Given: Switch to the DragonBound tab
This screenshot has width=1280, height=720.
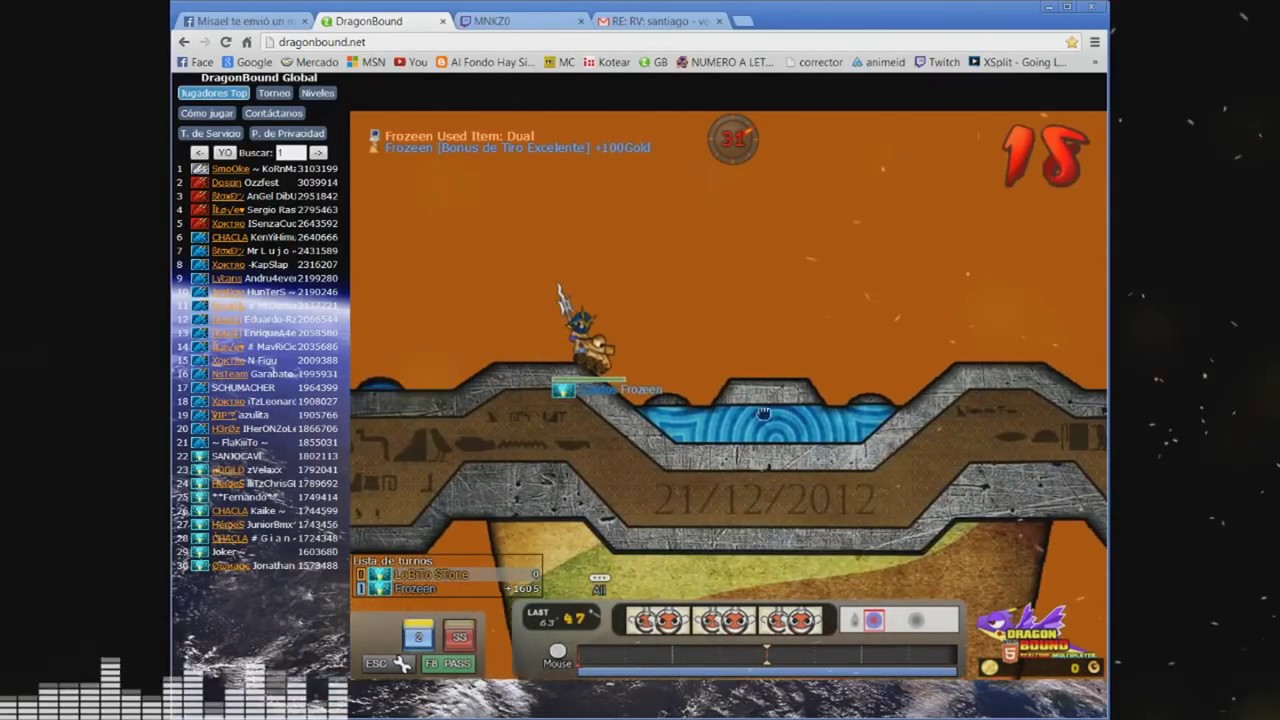Looking at the screenshot, I should tap(385, 21).
